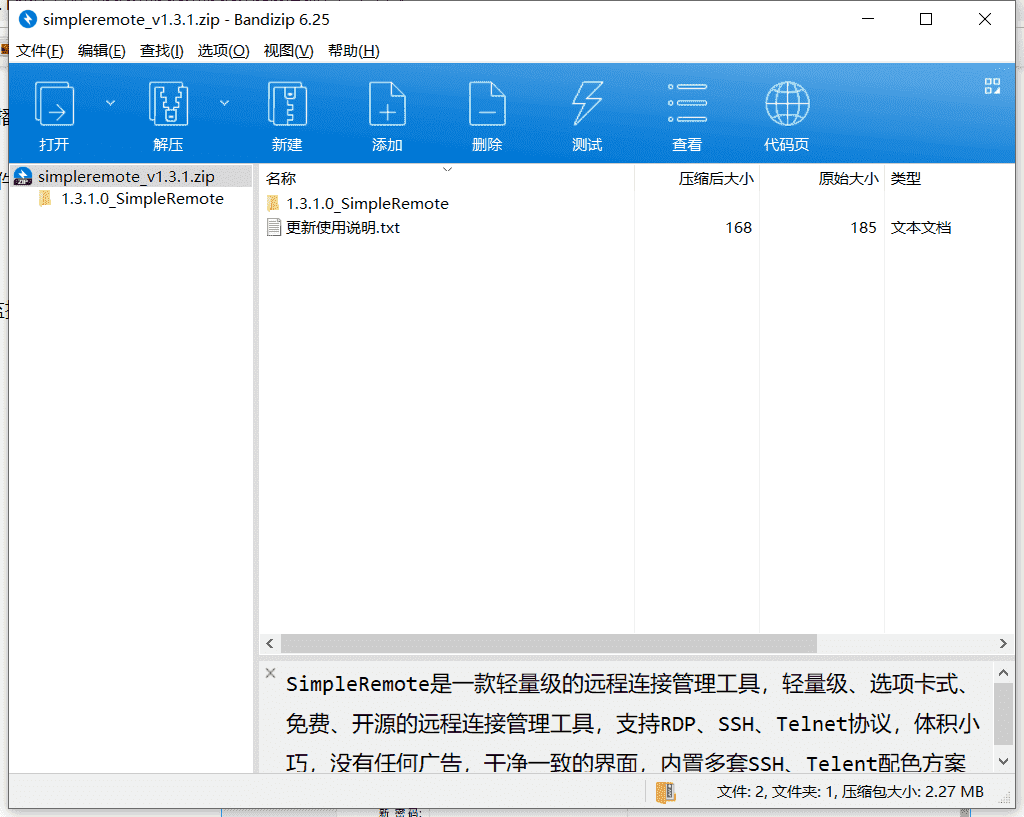Select 1.3.1.0_SimpleRemote folder in the left tree
This screenshot has height=817, width=1024.
(x=142, y=199)
